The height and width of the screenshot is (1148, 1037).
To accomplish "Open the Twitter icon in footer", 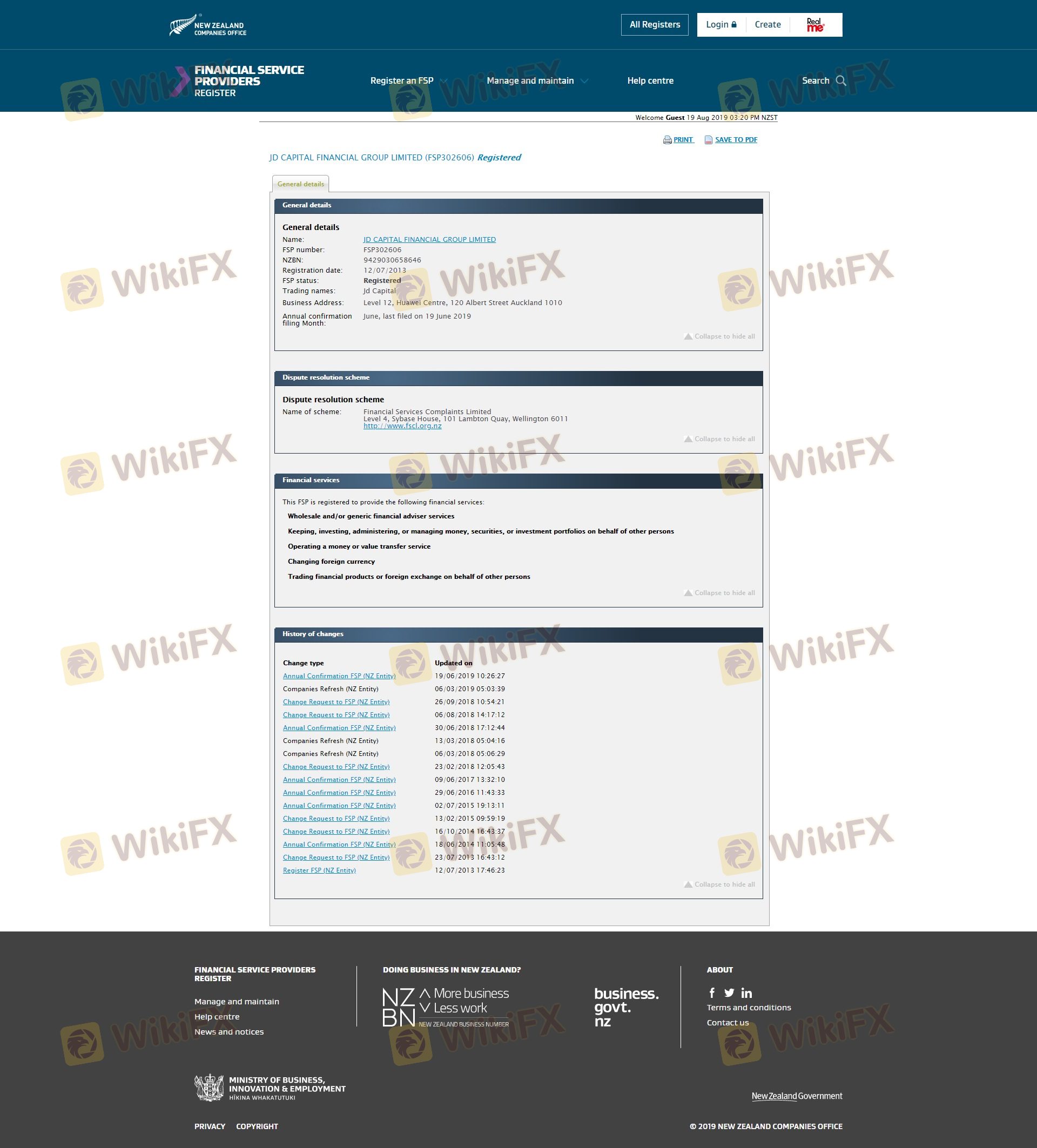I will (729, 992).
